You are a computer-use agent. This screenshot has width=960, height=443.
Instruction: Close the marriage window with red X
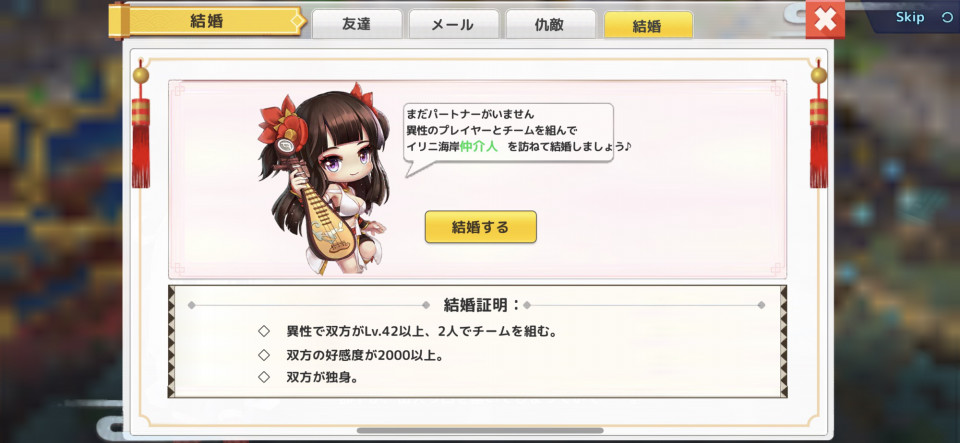point(825,20)
